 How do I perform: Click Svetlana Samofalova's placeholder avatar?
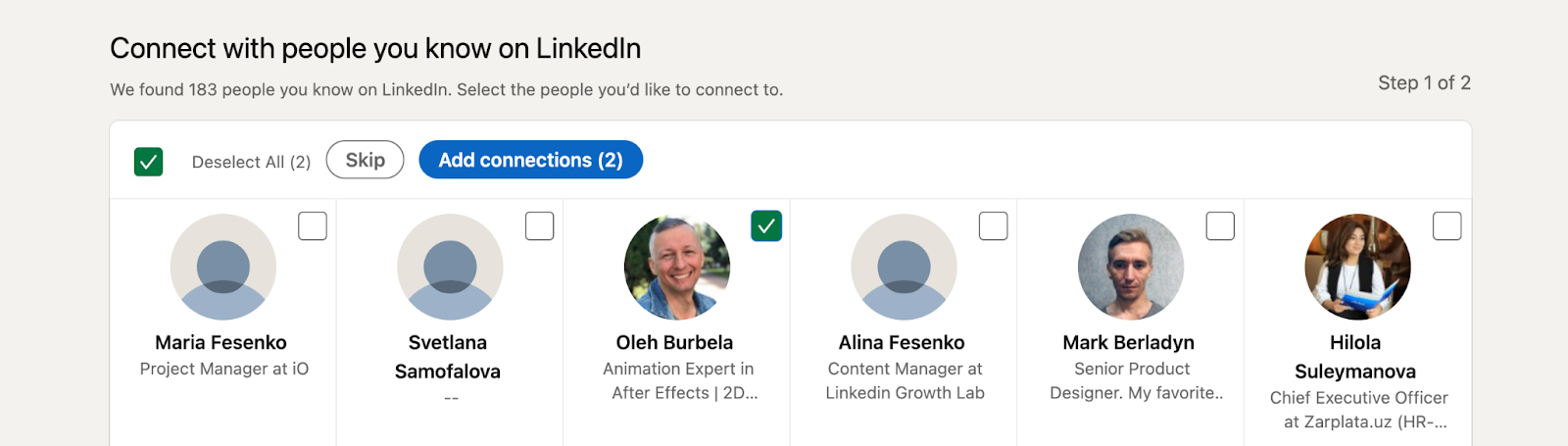450,267
